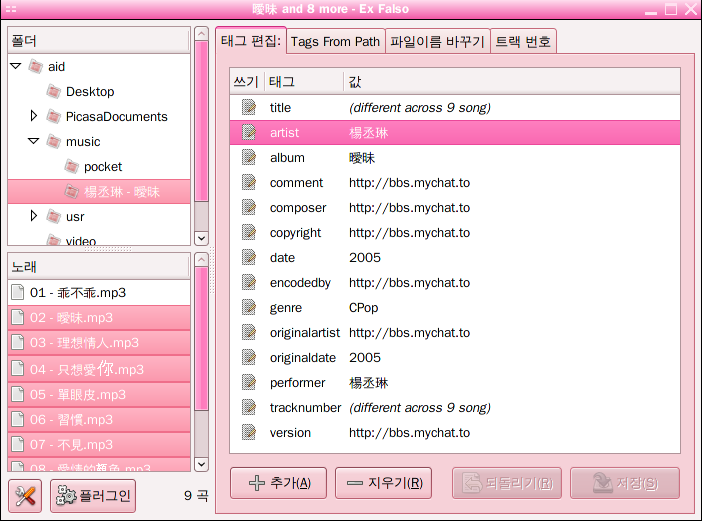Open the Tags From Path tab
The width and height of the screenshot is (702, 521).
click(x=335, y=42)
